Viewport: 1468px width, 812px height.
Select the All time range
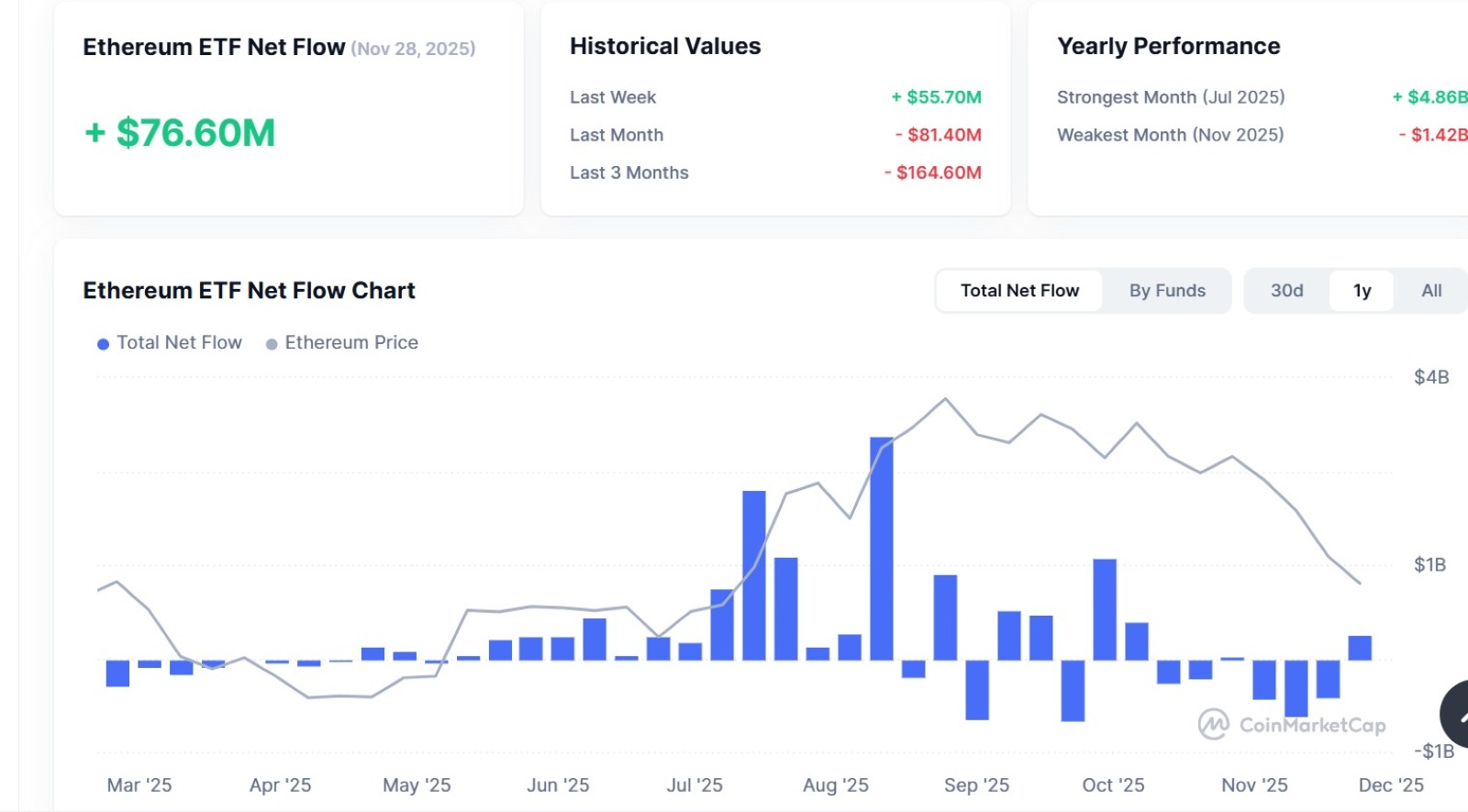1431,291
